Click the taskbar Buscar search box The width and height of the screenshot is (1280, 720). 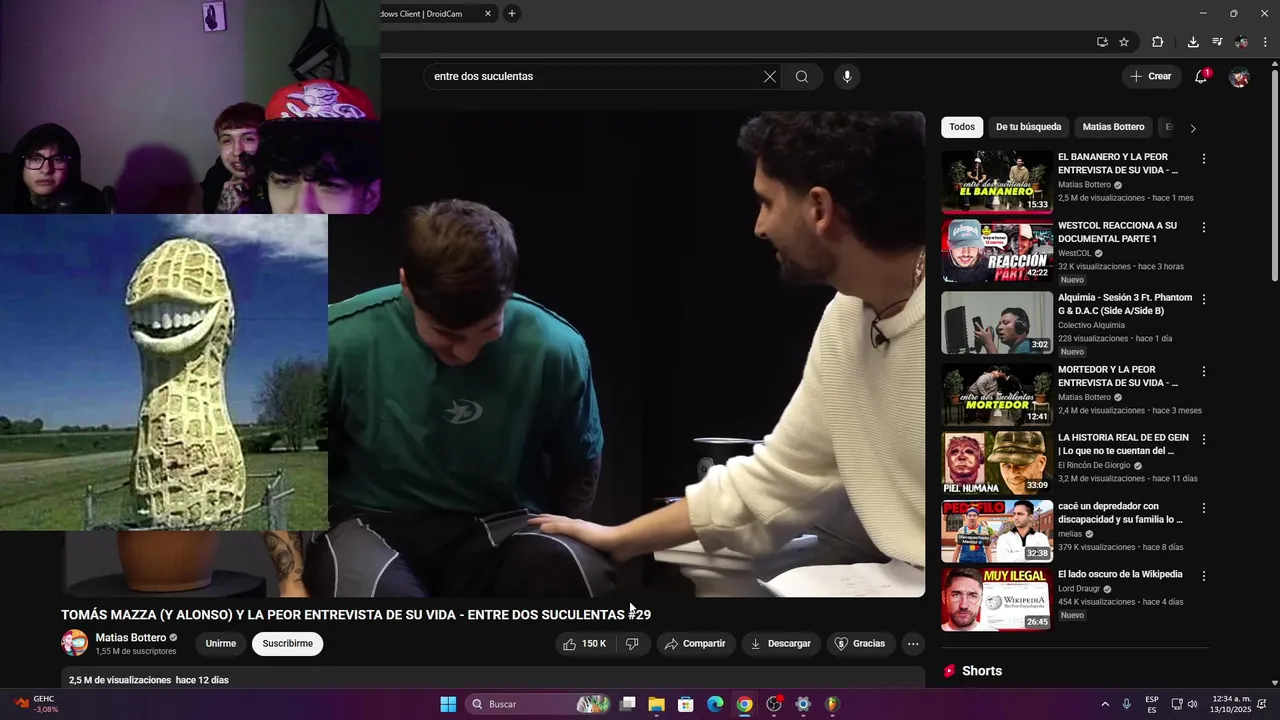(540, 704)
